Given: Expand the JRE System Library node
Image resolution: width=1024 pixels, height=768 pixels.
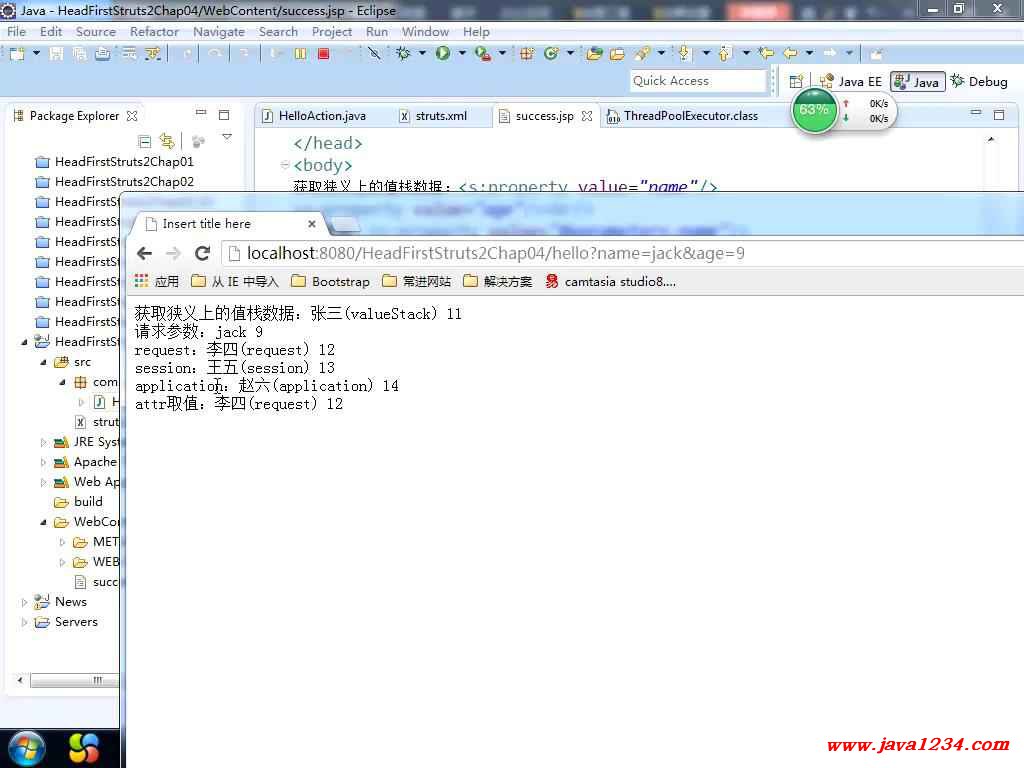Looking at the screenshot, I should tap(43, 443).
